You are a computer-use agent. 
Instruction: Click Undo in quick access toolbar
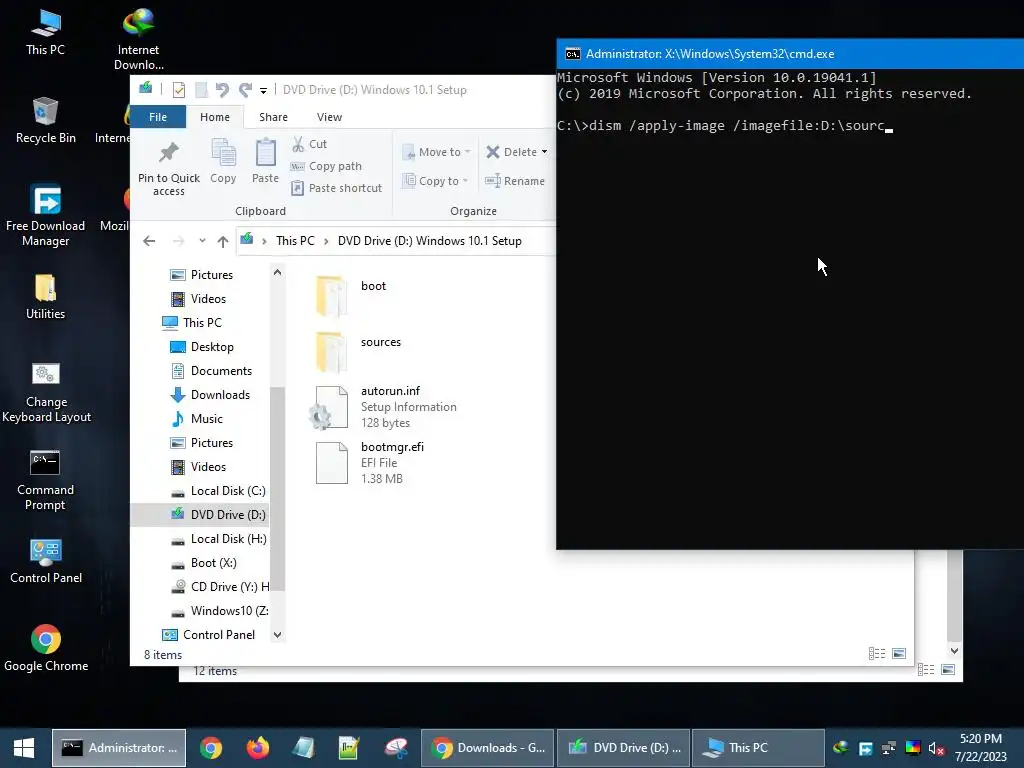[222, 89]
